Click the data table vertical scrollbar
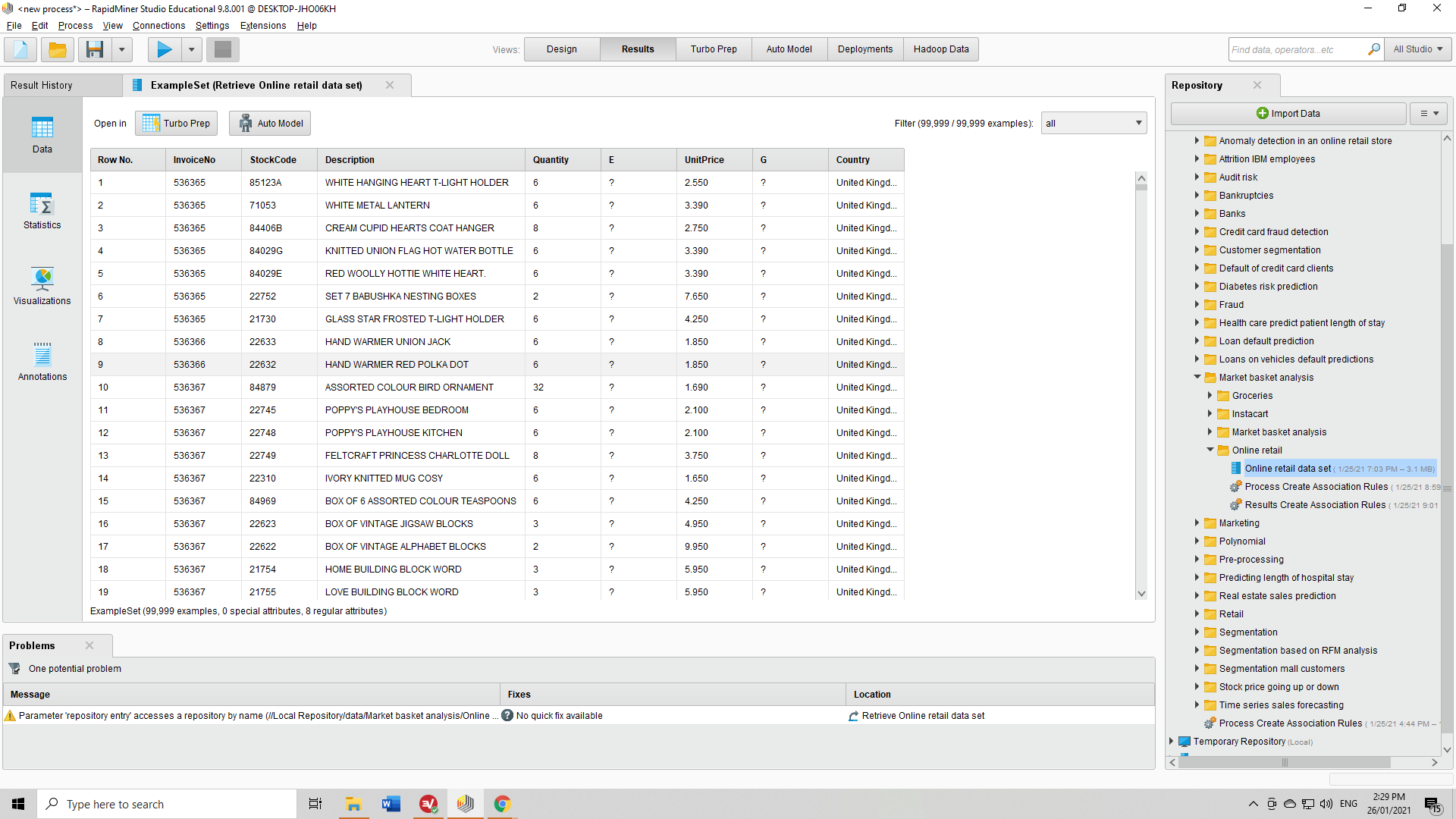 tap(1141, 385)
